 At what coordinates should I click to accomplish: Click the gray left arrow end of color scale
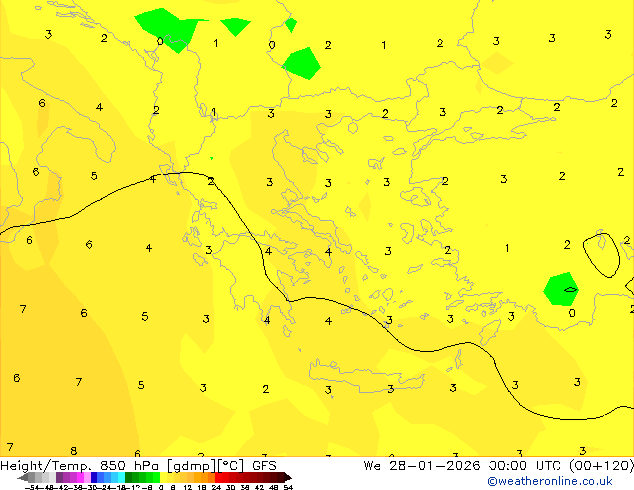[x=23, y=477]
